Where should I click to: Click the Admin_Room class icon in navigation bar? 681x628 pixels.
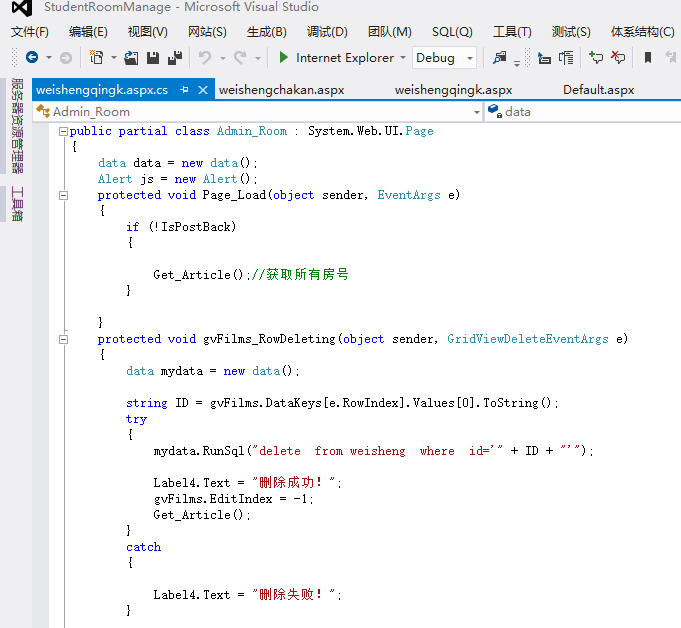tap(43, 111)
